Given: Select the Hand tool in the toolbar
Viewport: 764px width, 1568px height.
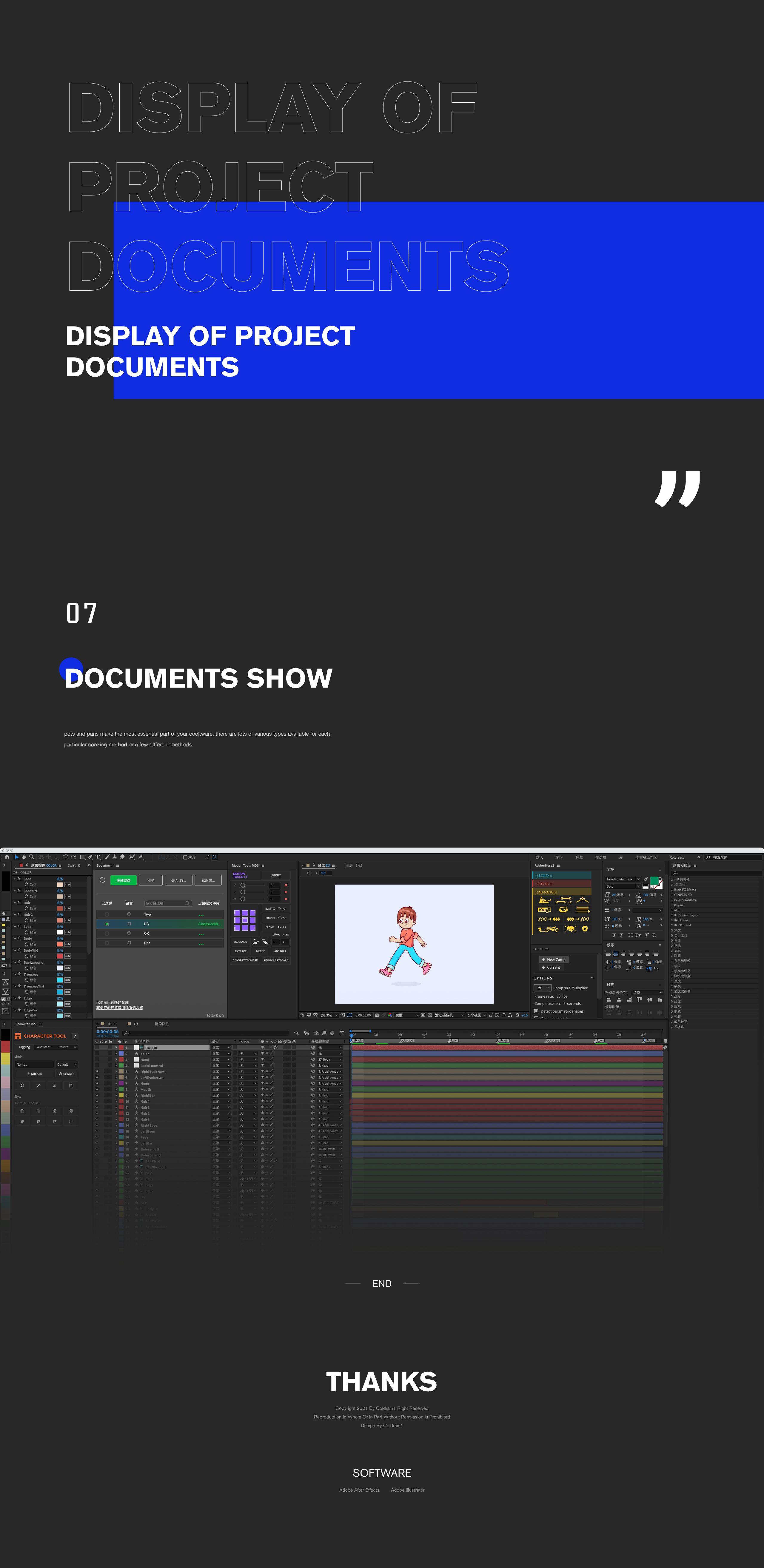Looking at the screenshot, I should tap(24, 857).
